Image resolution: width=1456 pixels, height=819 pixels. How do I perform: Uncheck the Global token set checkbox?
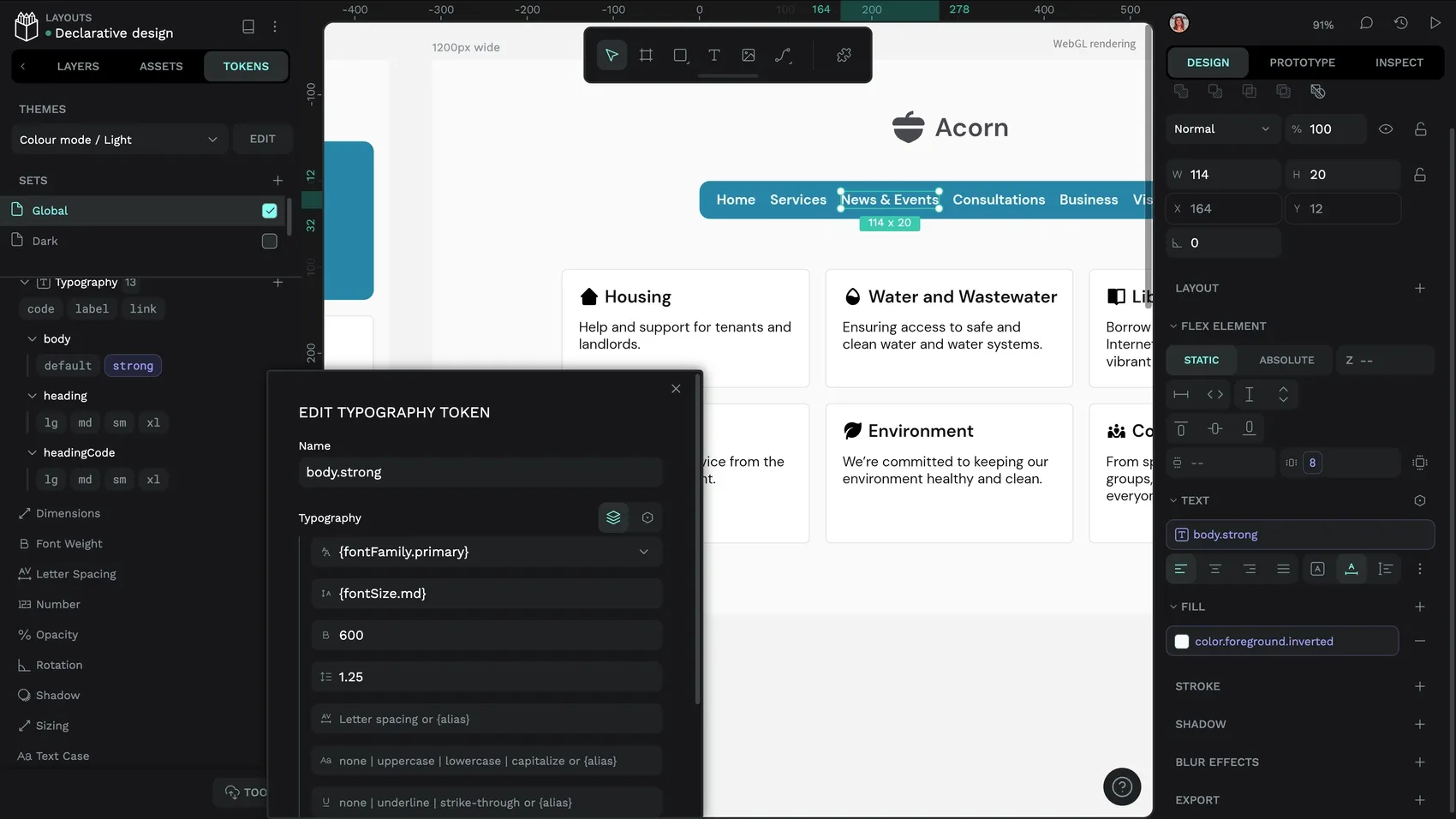coord(270,211)
